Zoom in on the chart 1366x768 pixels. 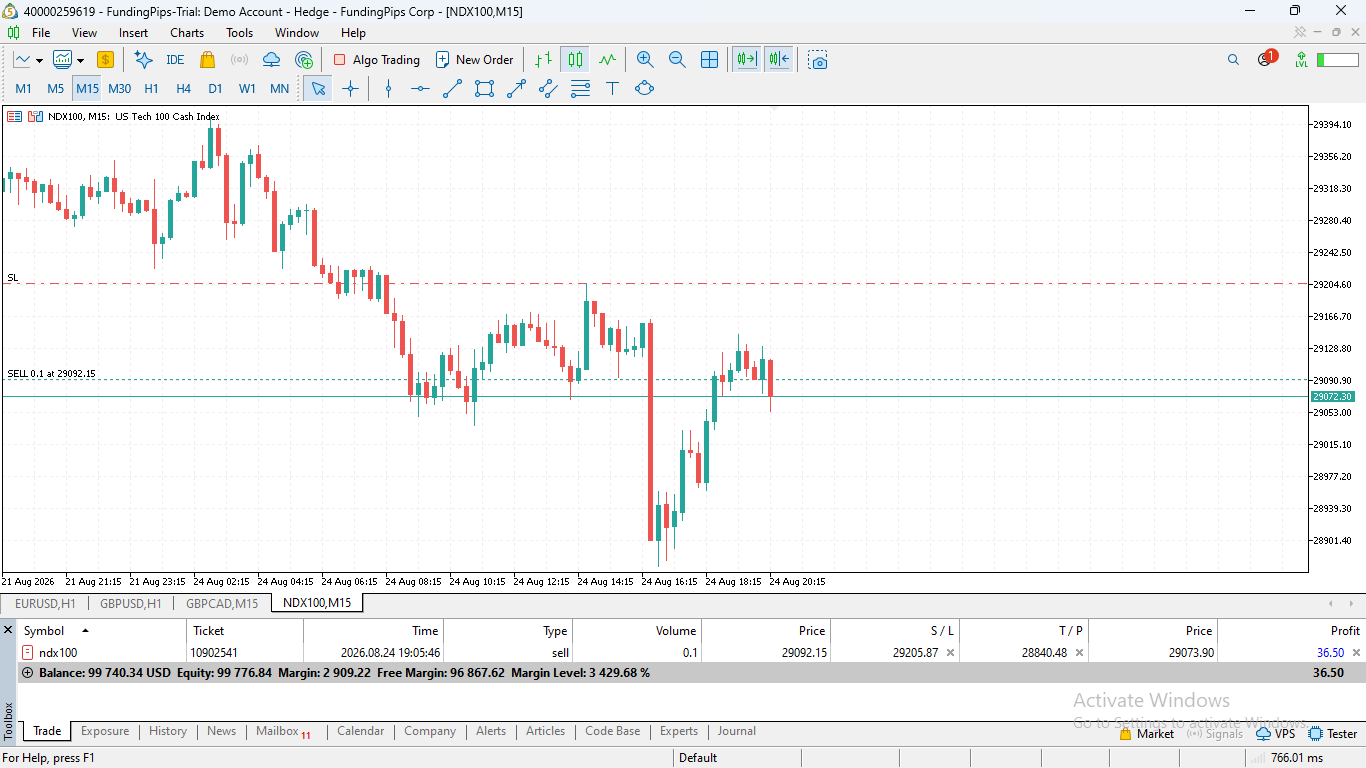(645, 60)
